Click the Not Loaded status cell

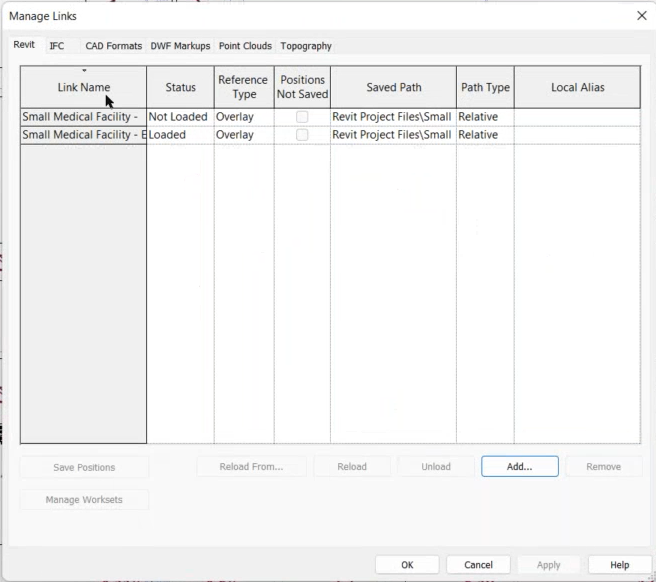[180, 117]
